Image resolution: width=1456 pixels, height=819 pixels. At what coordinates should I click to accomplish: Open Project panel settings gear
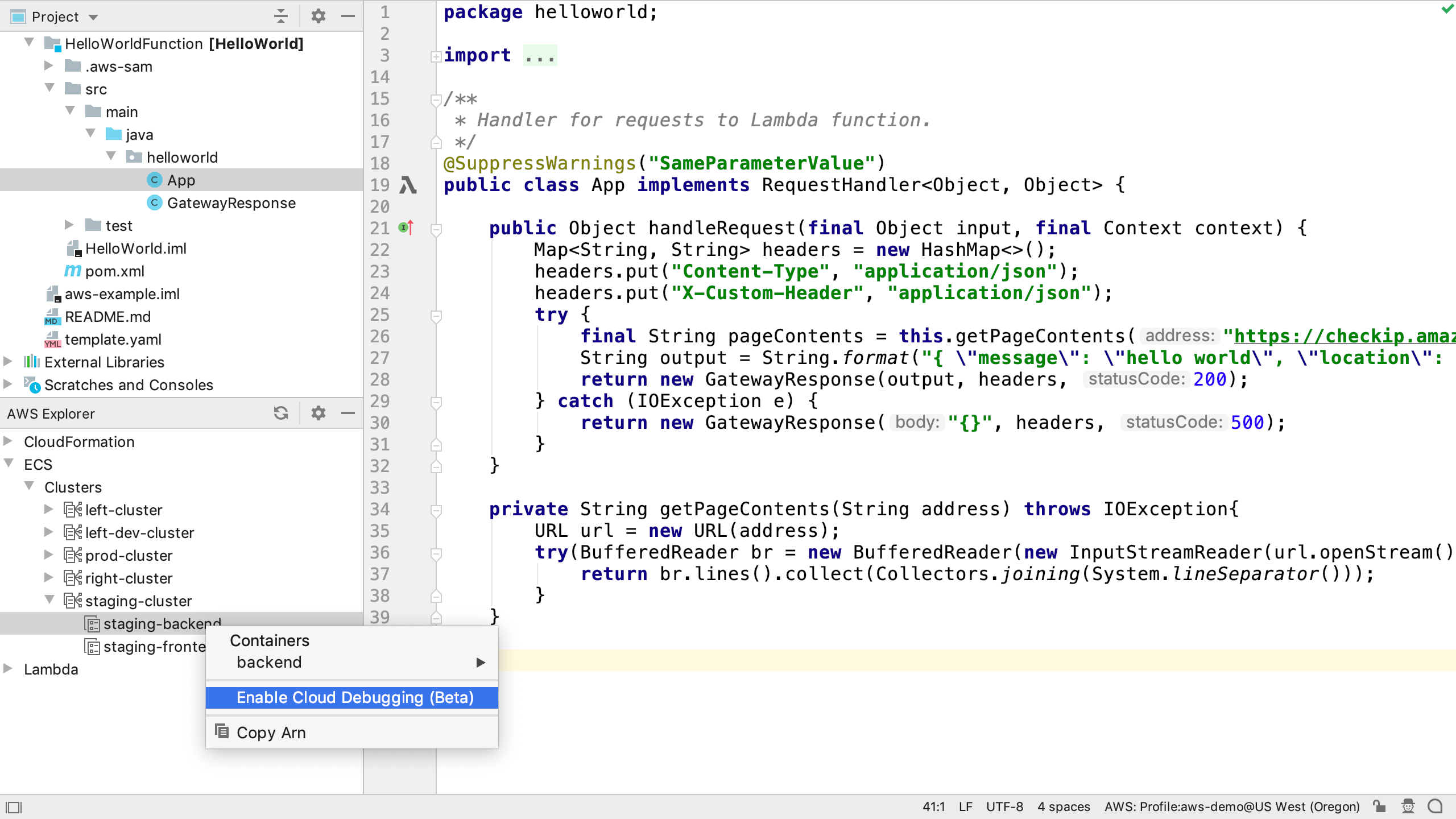318,16
